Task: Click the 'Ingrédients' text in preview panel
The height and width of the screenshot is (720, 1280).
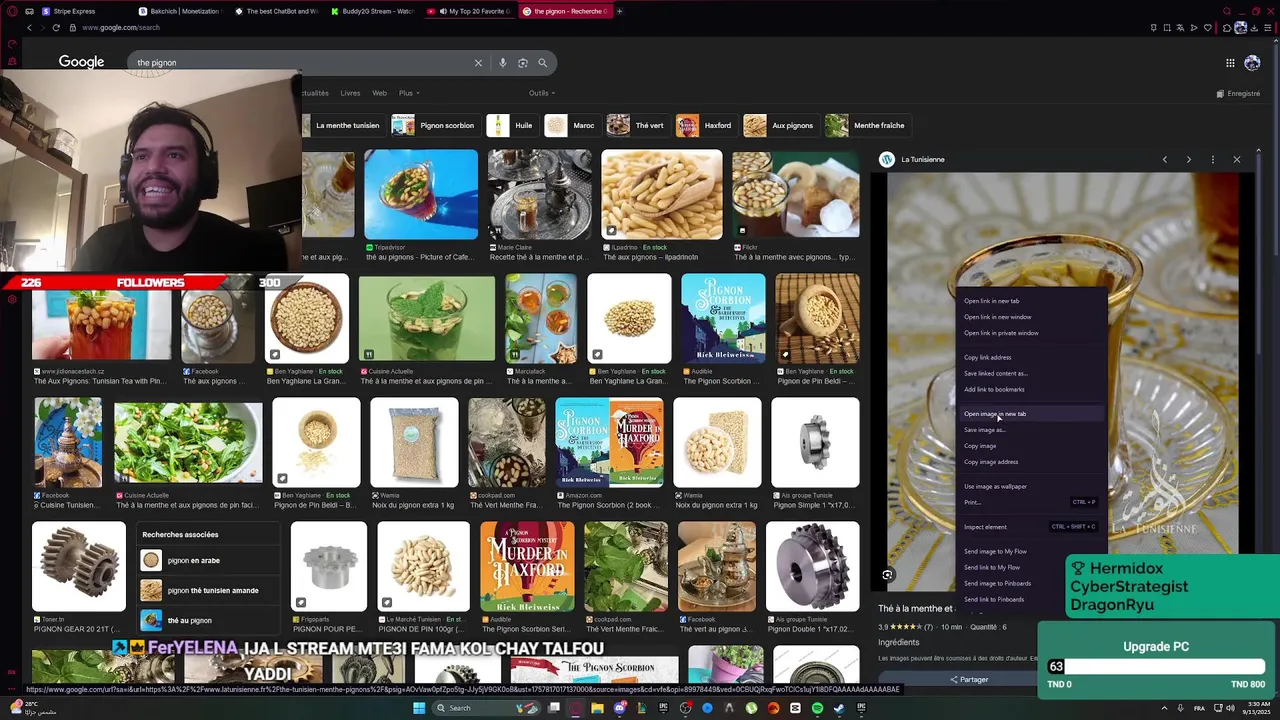Action: pyautogui.click(x=898, y=643)
